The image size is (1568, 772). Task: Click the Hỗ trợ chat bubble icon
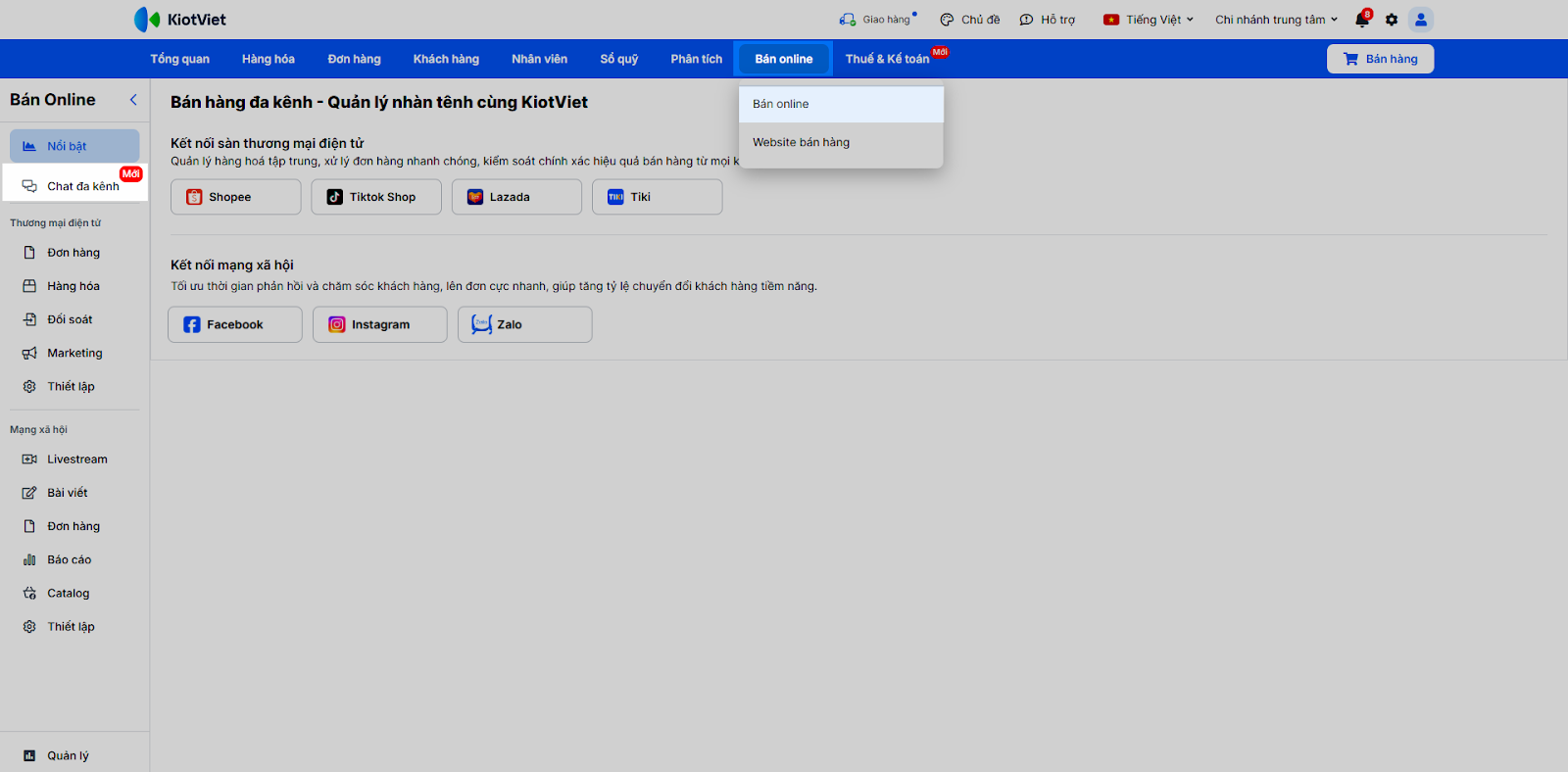click(x=1026, y=20)
